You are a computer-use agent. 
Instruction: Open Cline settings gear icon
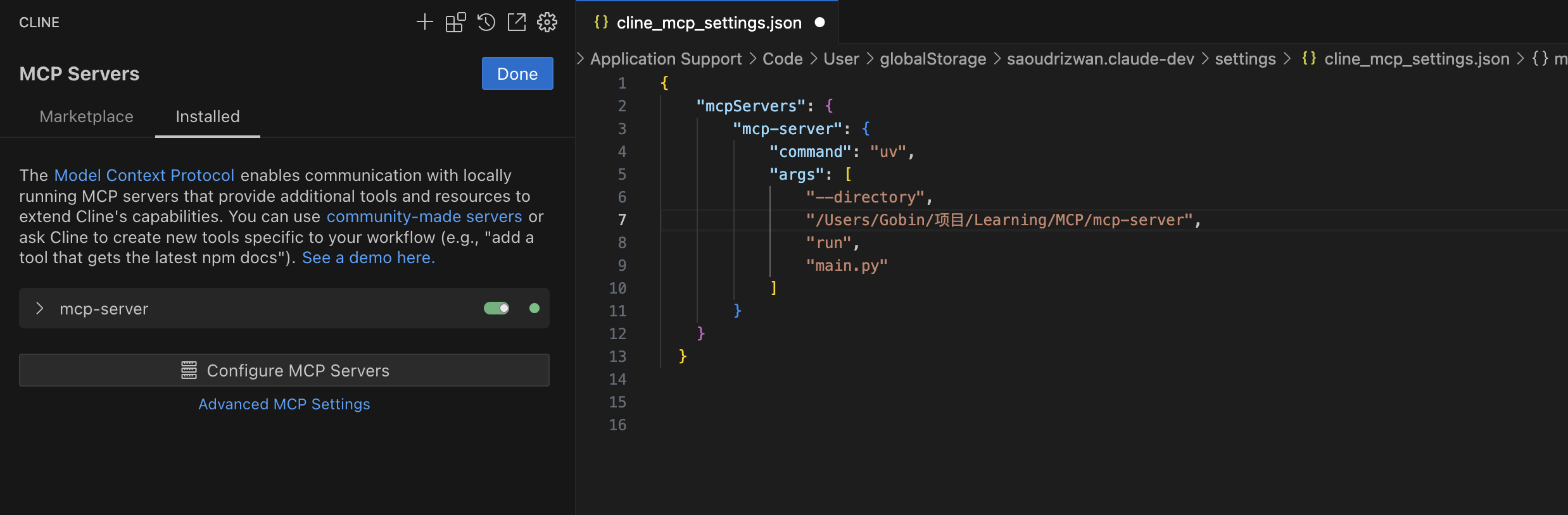[x=547, y=23]
